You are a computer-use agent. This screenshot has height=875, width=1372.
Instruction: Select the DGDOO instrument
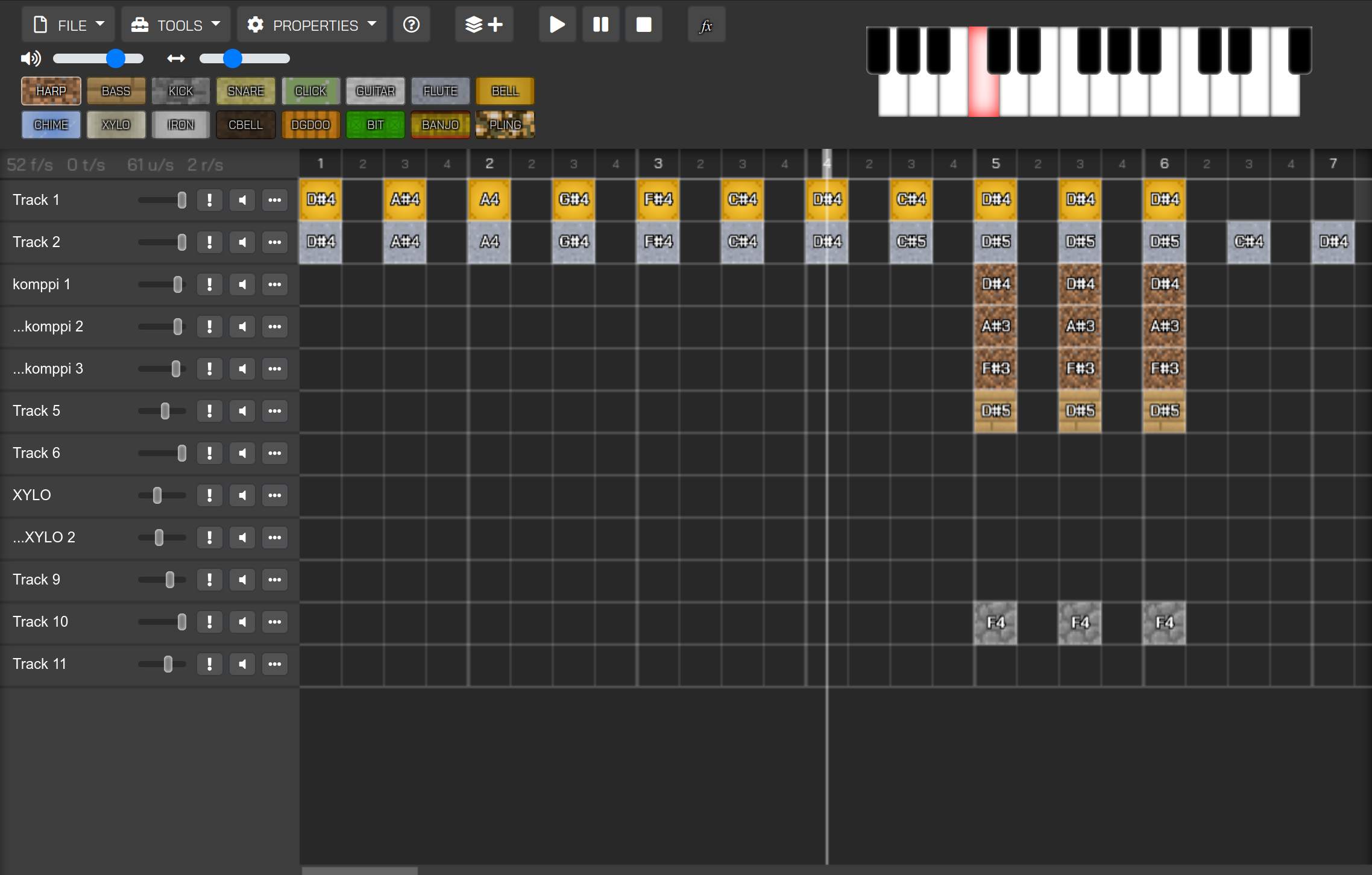tap(310, 125)
